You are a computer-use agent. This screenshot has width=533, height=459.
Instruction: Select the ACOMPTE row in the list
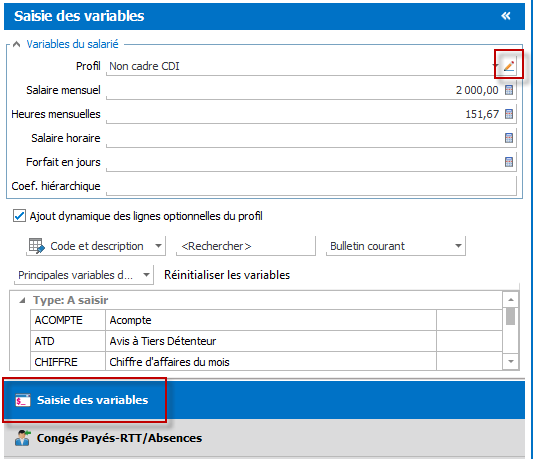266,320
